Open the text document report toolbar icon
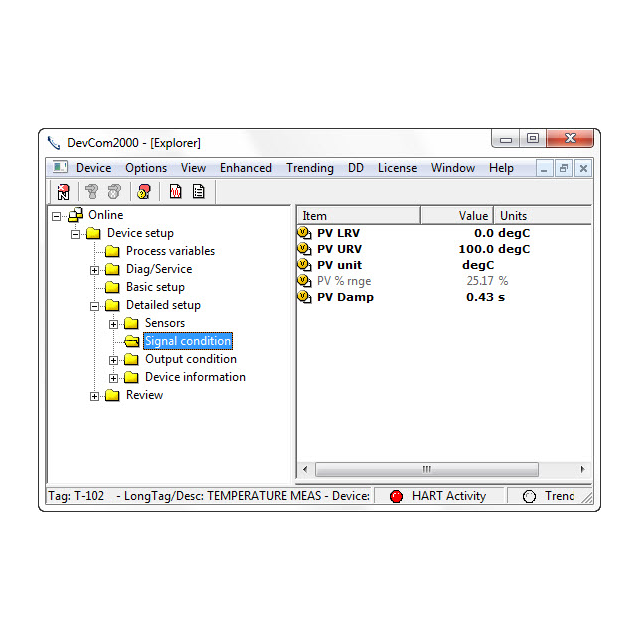The width and height of the screenshot is (640, 640). (x=198, y=191)
